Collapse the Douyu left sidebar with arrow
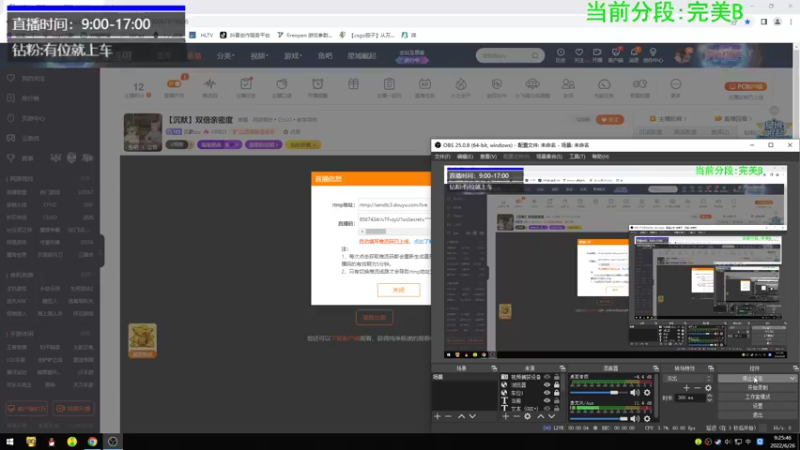This screenshot has width=800, height=450. [x=102, y=250]
